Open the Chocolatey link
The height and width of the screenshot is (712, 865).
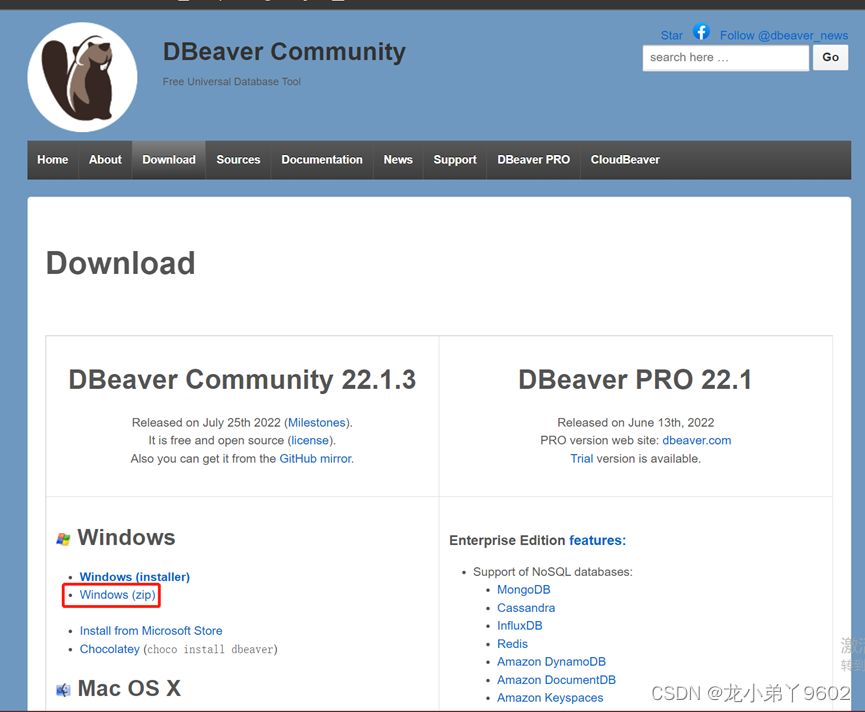point(110,649)
